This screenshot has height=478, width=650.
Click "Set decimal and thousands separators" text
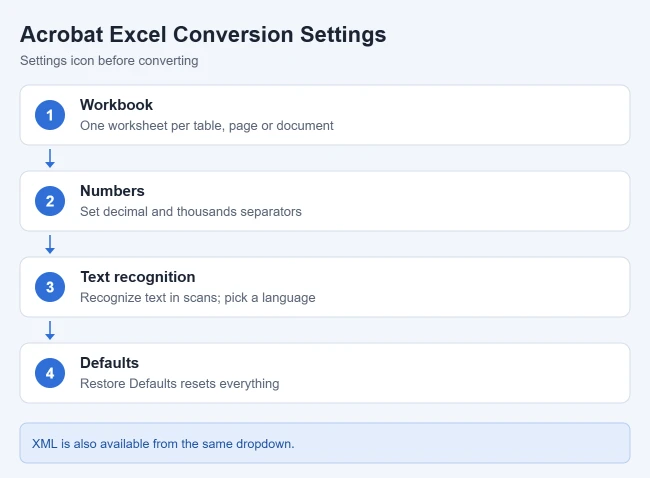click(191, 211)
